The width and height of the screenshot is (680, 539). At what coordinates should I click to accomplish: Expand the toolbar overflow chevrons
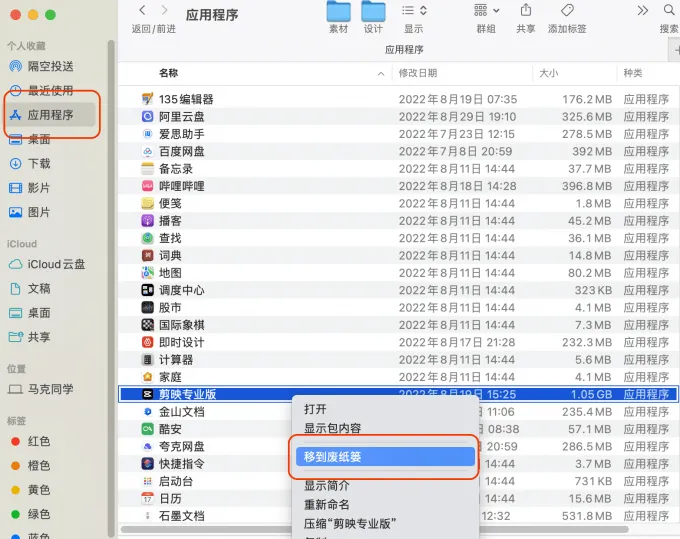(x=643, y=10)
